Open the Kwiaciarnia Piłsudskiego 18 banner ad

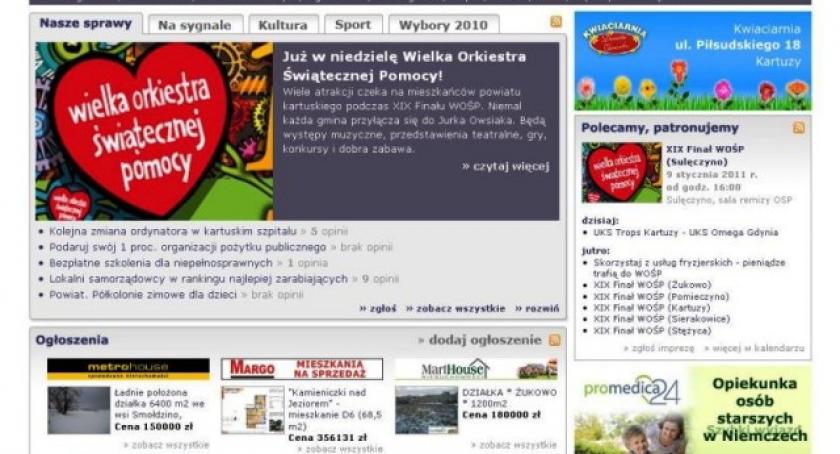pyautogui.click(x=693, y=61)
